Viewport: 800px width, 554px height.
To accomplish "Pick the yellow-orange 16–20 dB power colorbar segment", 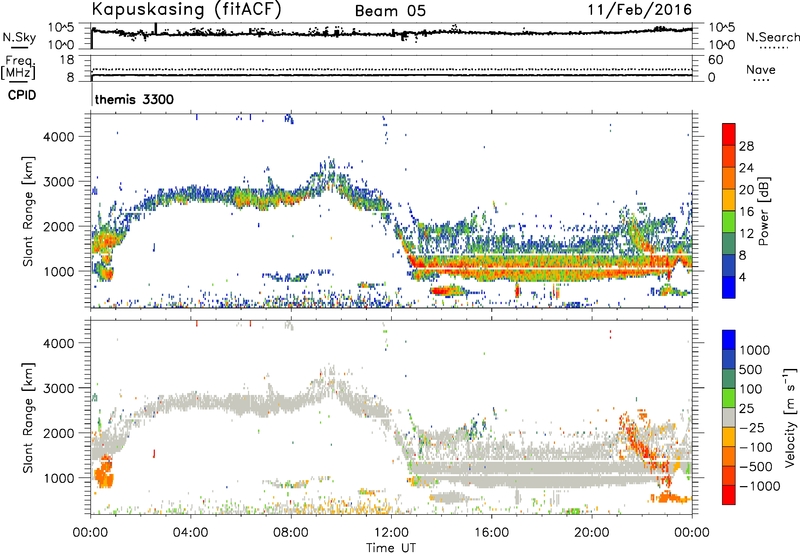I will [729, 200].
